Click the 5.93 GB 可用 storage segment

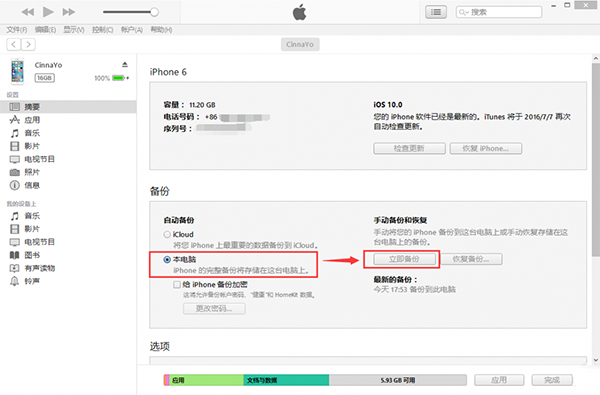tap(398, 380)
